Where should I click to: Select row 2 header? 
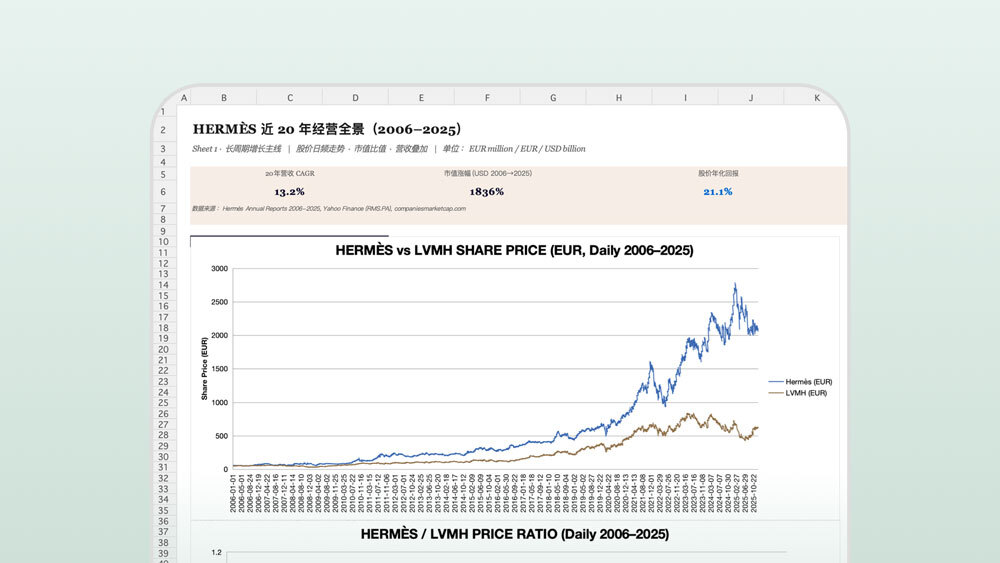coord(163,129)
